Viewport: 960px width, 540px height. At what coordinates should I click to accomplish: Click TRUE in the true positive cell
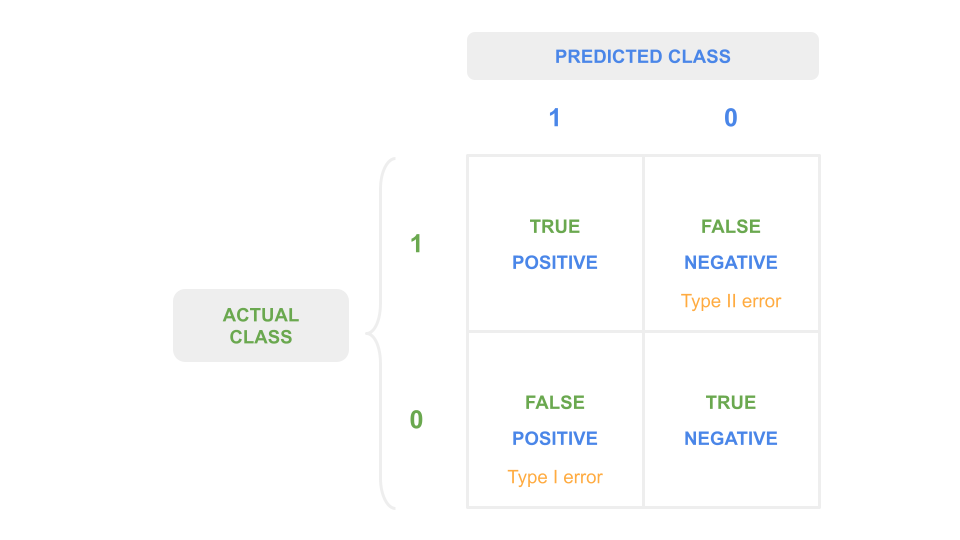[555, 227]
